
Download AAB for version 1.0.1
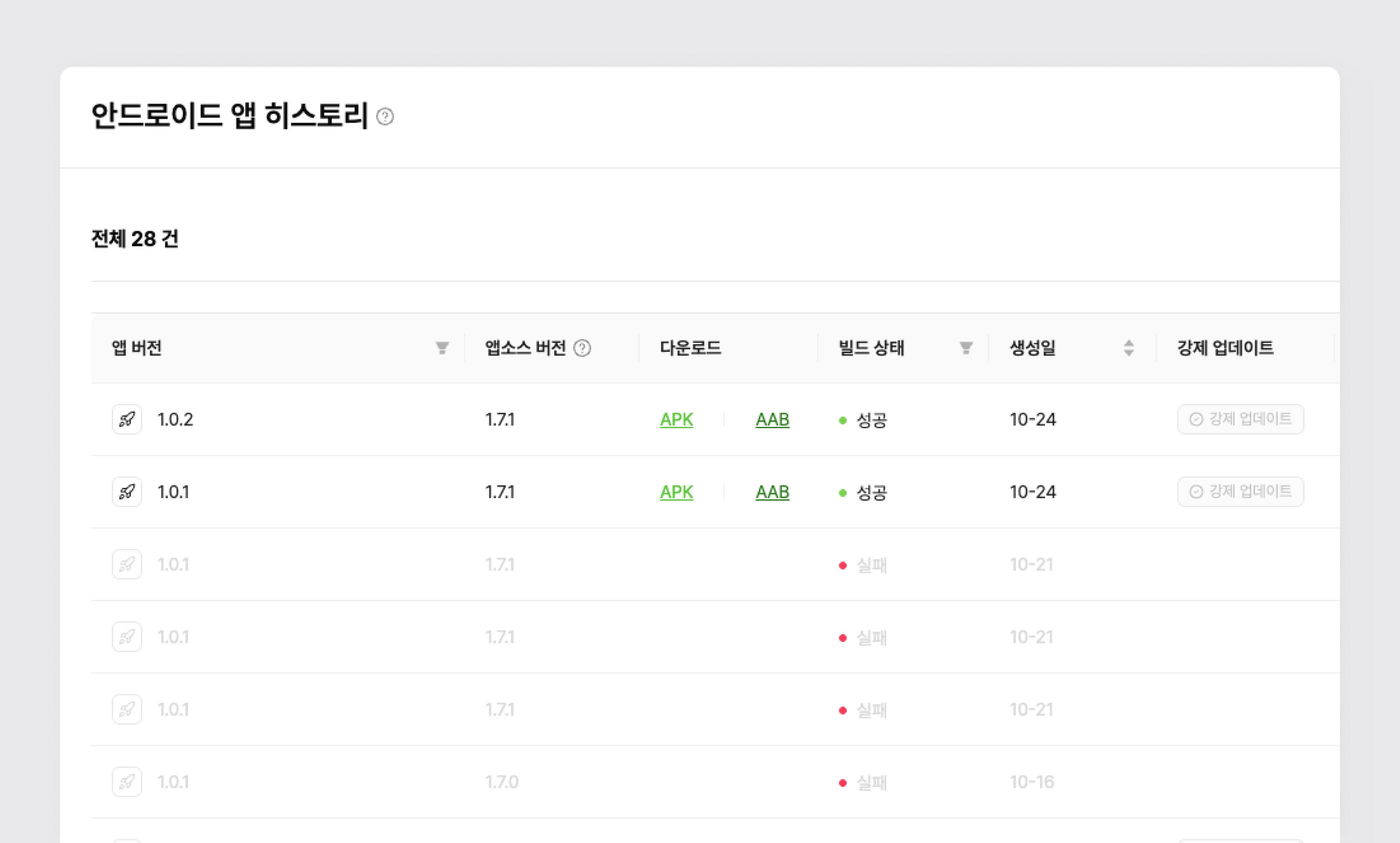pos(772,492)
